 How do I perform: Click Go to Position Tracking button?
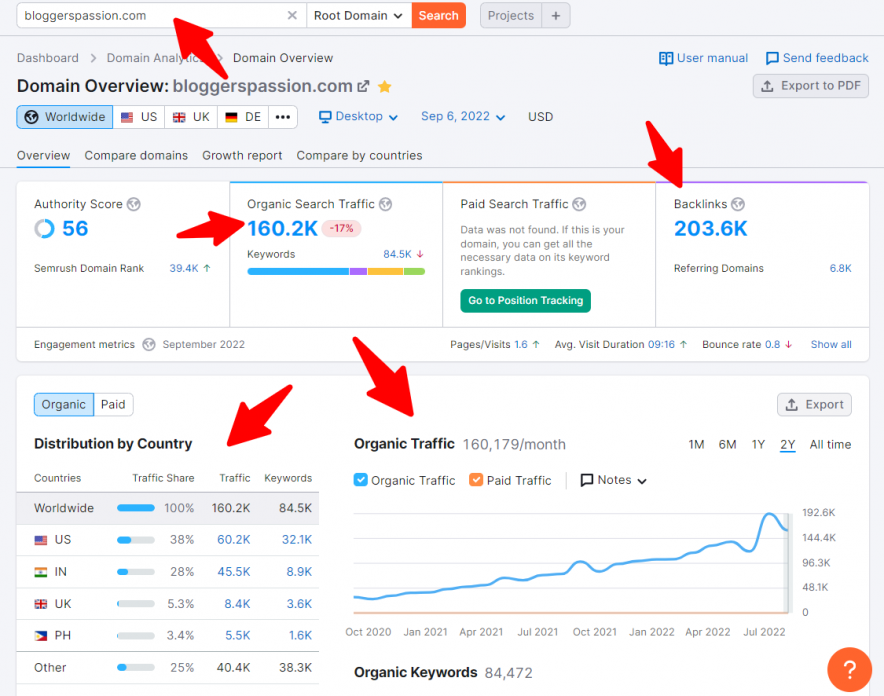click(525, 300)
